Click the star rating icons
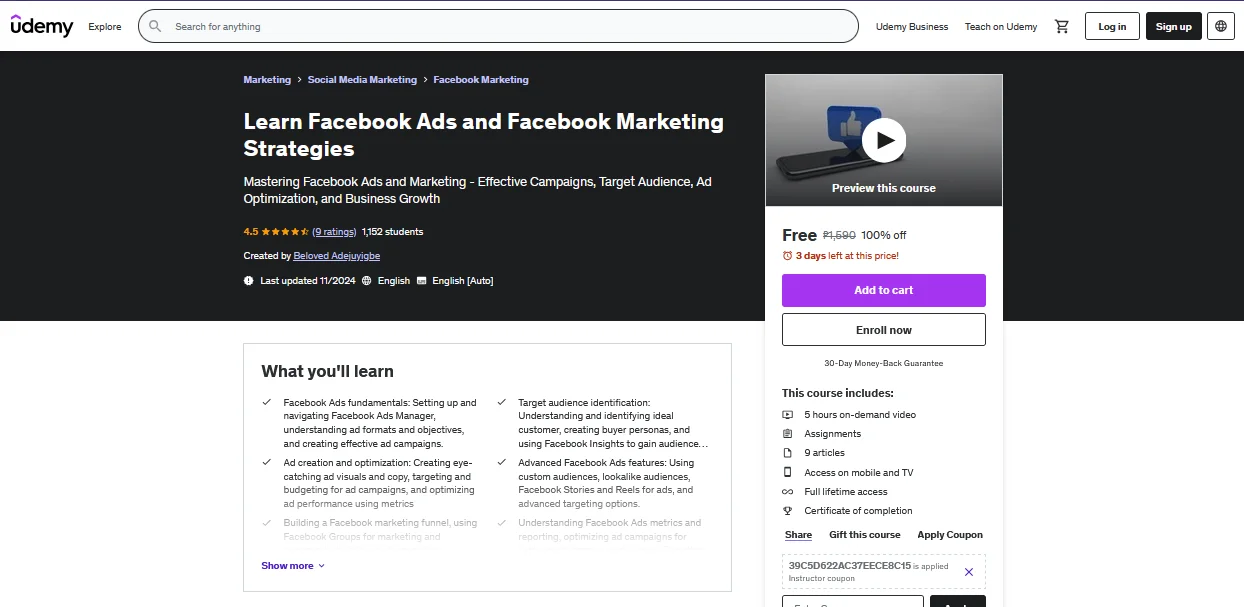This screenshot has height=607, width=1244. [285, 232]
